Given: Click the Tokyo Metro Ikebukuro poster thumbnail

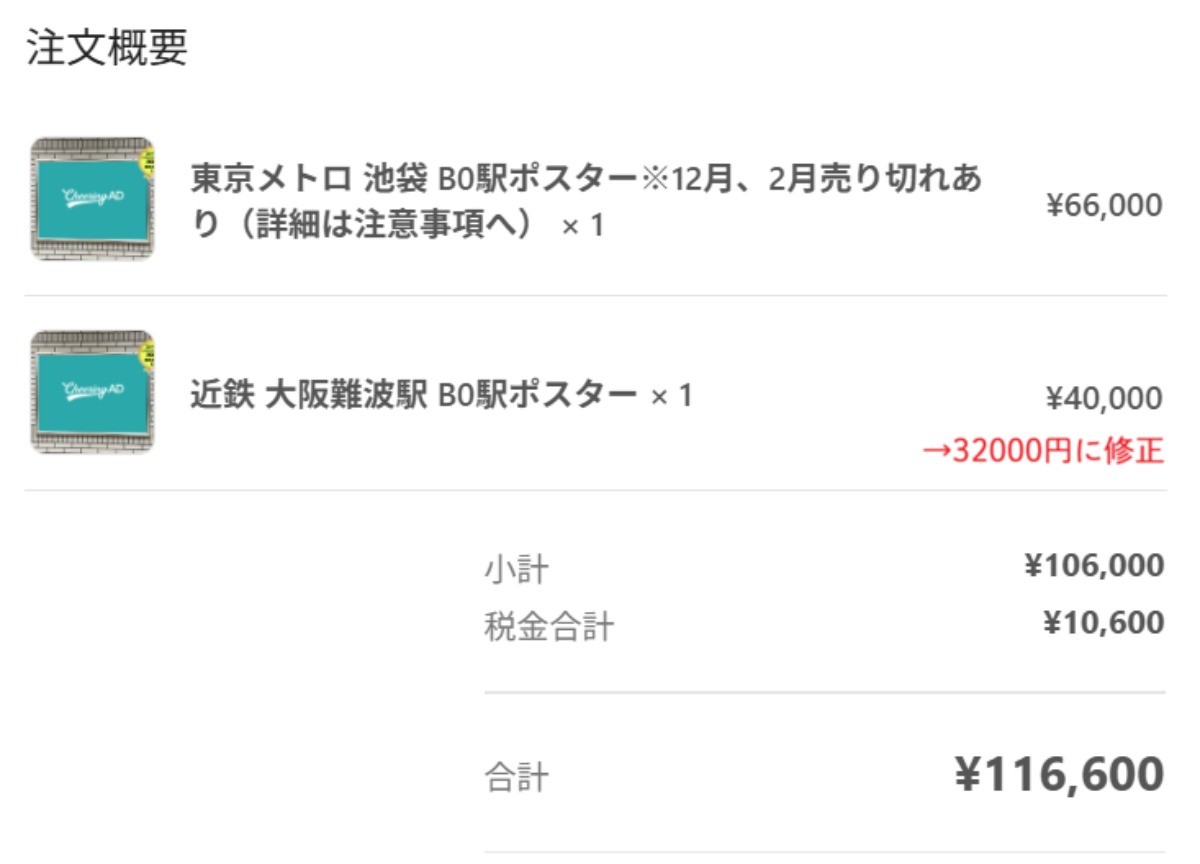Looking at the screenshot, I should tap(92, 200).
